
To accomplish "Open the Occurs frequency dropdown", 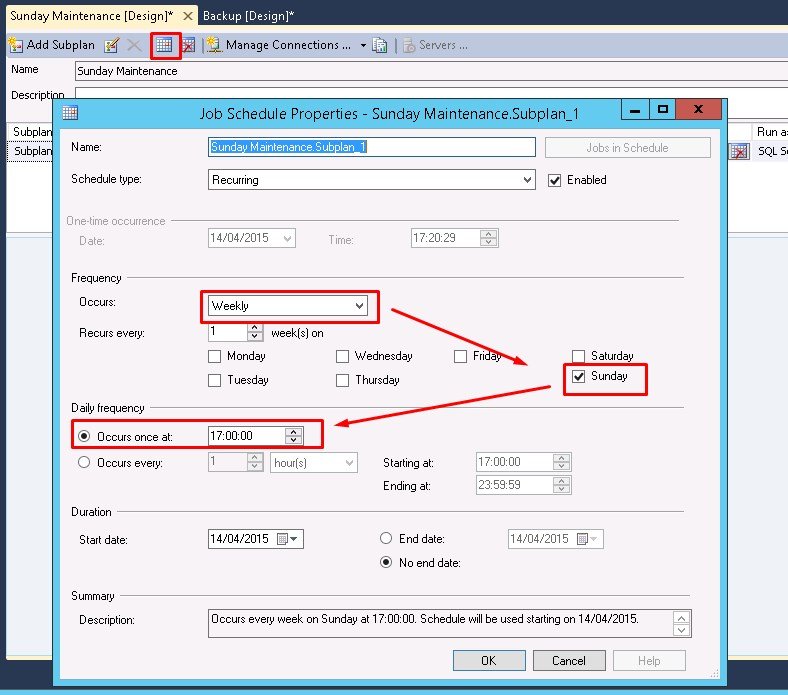I will tap(360, 305).
